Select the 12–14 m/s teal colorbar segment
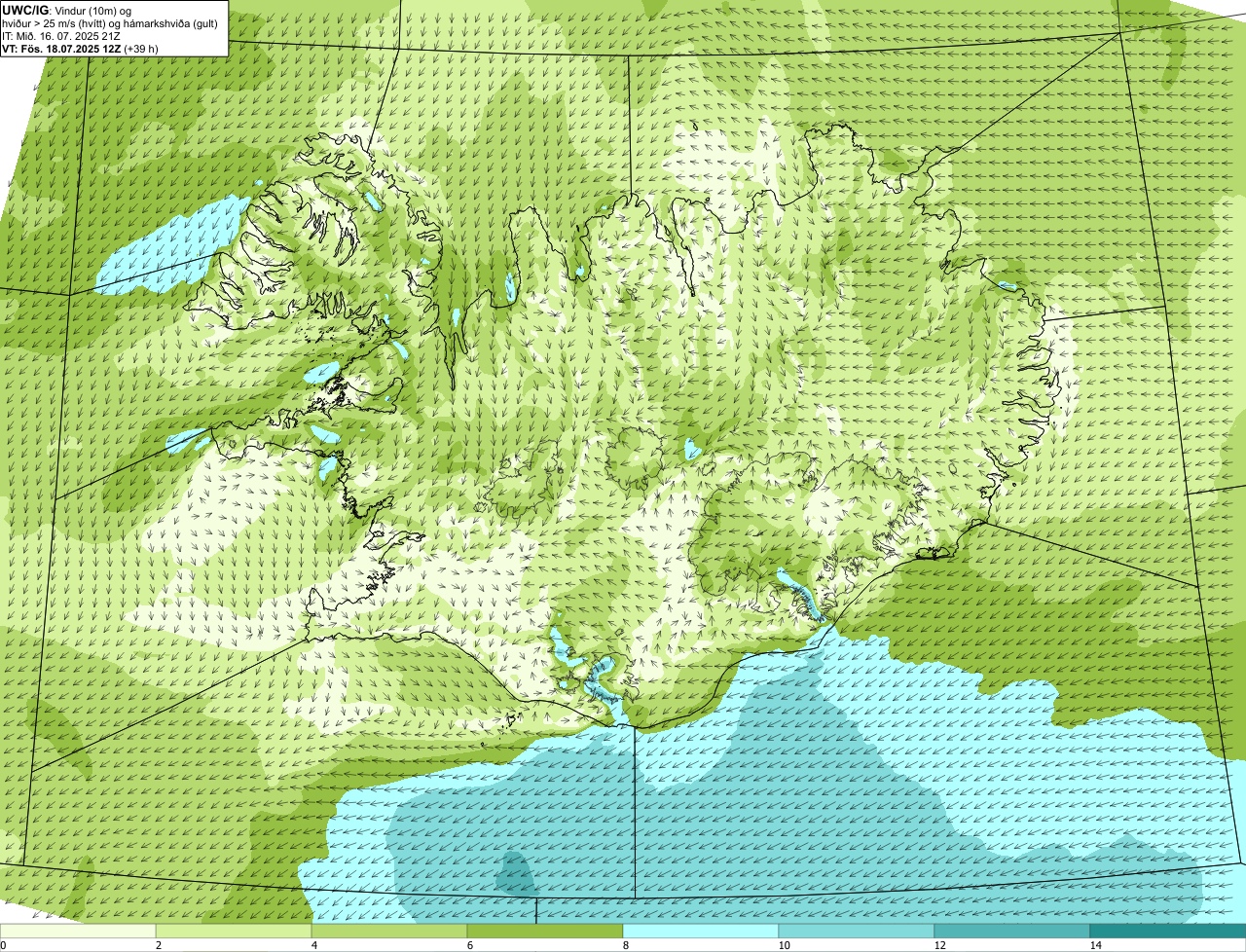The width and height of the screenshot is (1246, 952). tap(1012, 932)
